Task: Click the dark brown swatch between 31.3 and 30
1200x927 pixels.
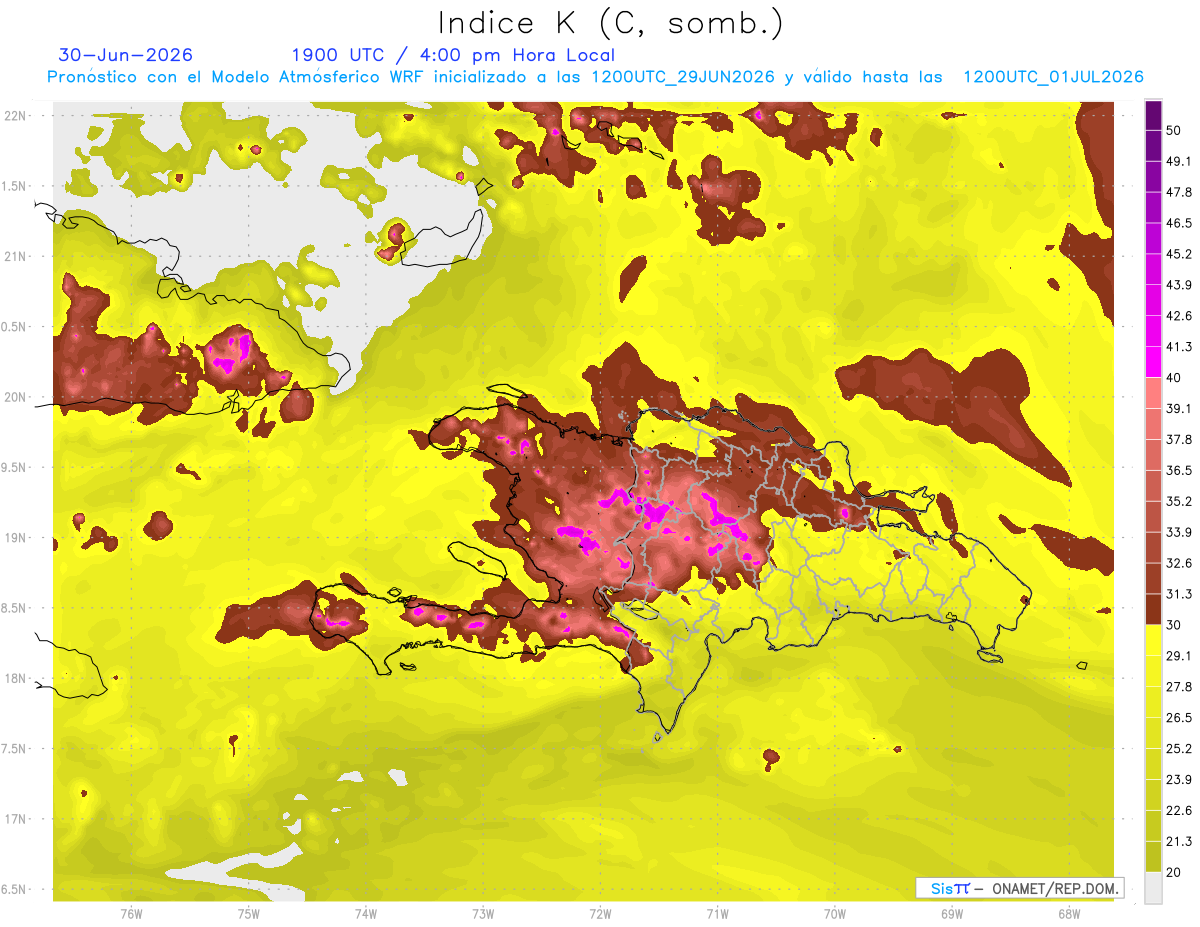Action: tap(1153, 609)
